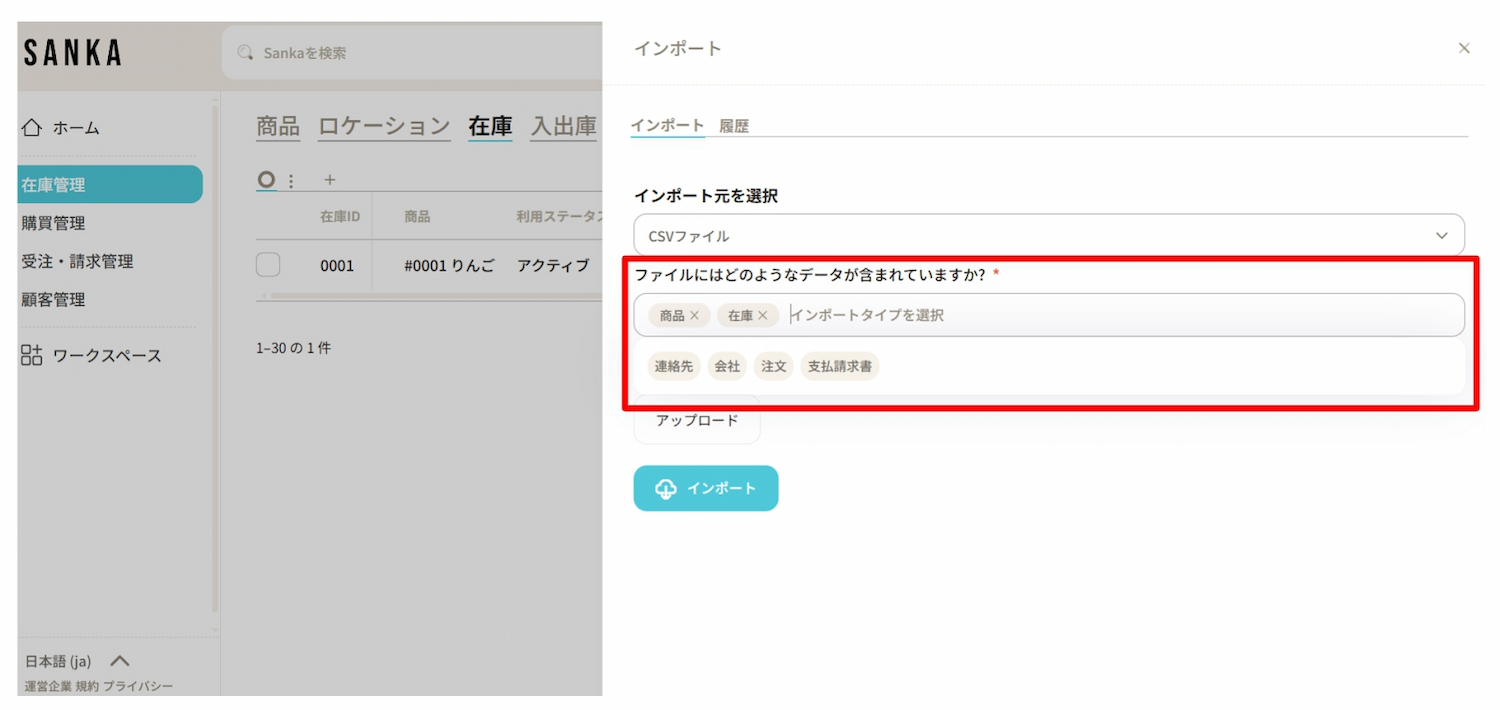
Task: Select the 在庫 tab
Action: tap(490, 126)
